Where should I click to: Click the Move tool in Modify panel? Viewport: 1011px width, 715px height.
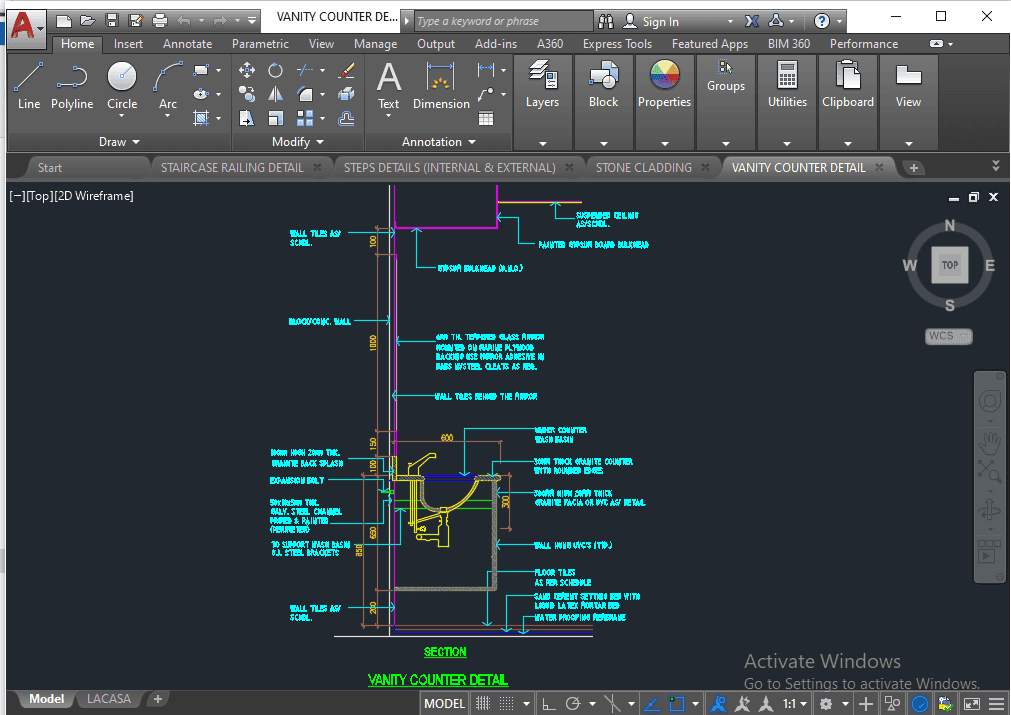[x=247, y=70]
